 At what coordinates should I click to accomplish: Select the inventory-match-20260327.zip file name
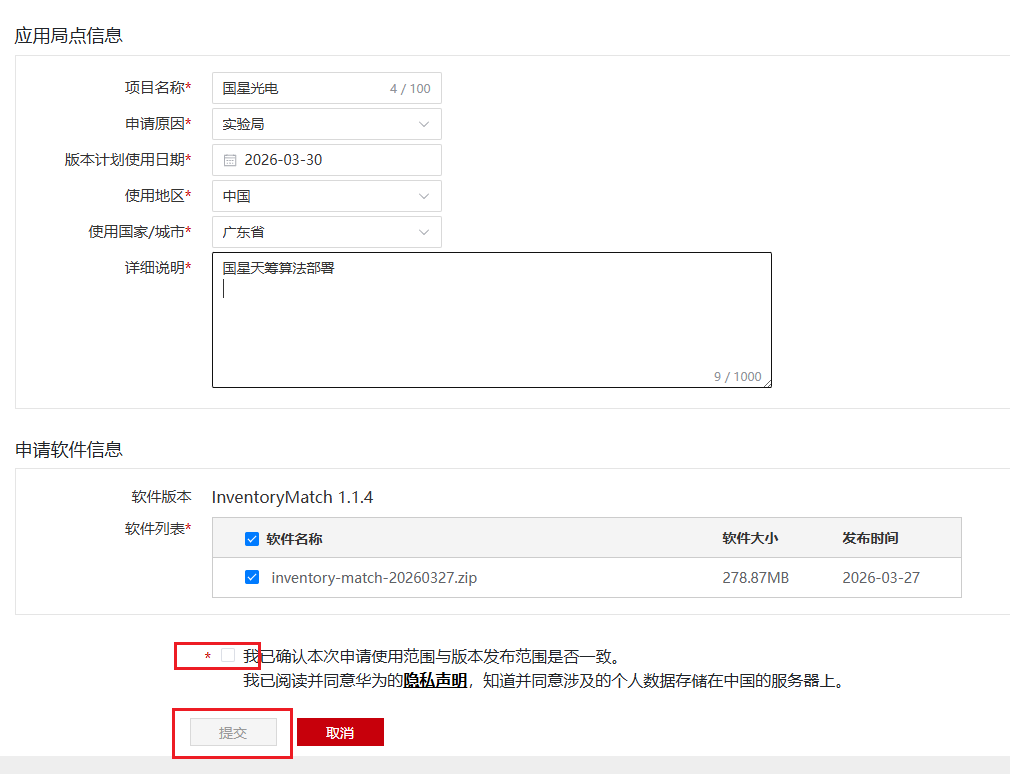[374, 578]
